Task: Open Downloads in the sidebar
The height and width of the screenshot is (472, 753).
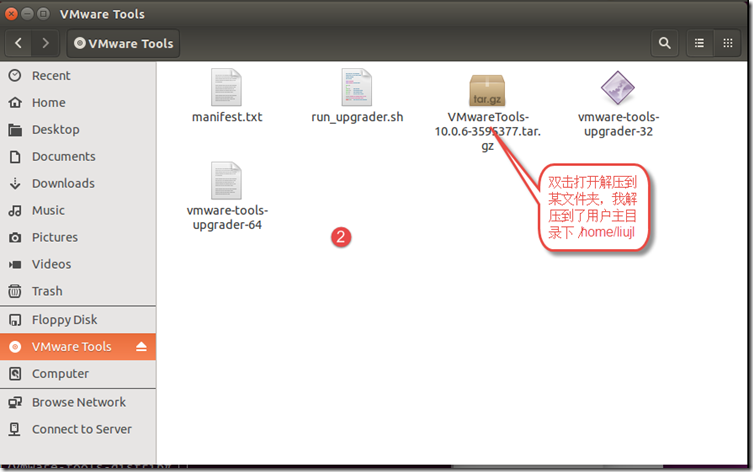Action: coord(78,183)
